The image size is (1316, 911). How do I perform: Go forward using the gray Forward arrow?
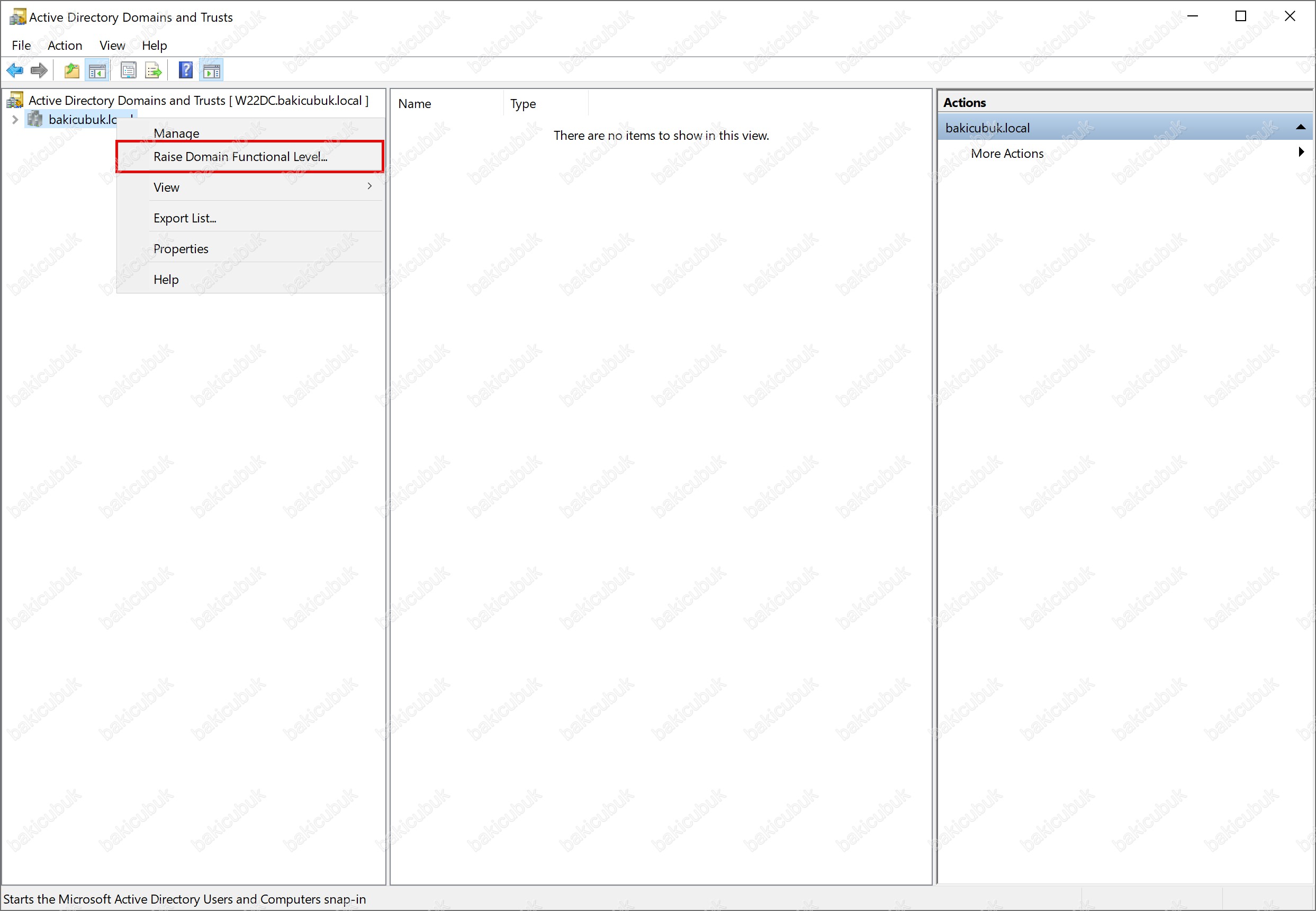(x=39, y=71)
